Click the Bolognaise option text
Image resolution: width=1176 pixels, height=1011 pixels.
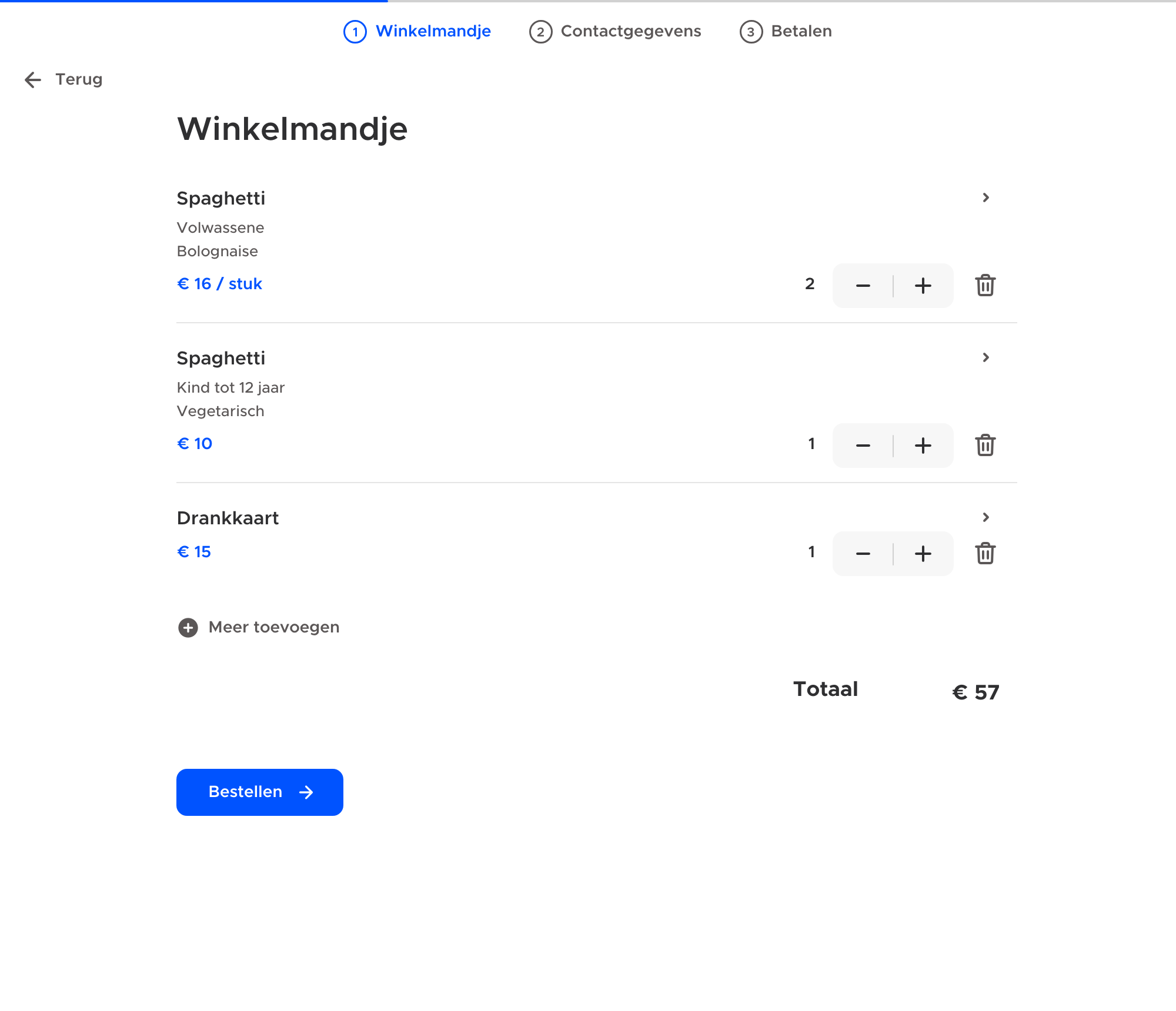click(218, 252)
